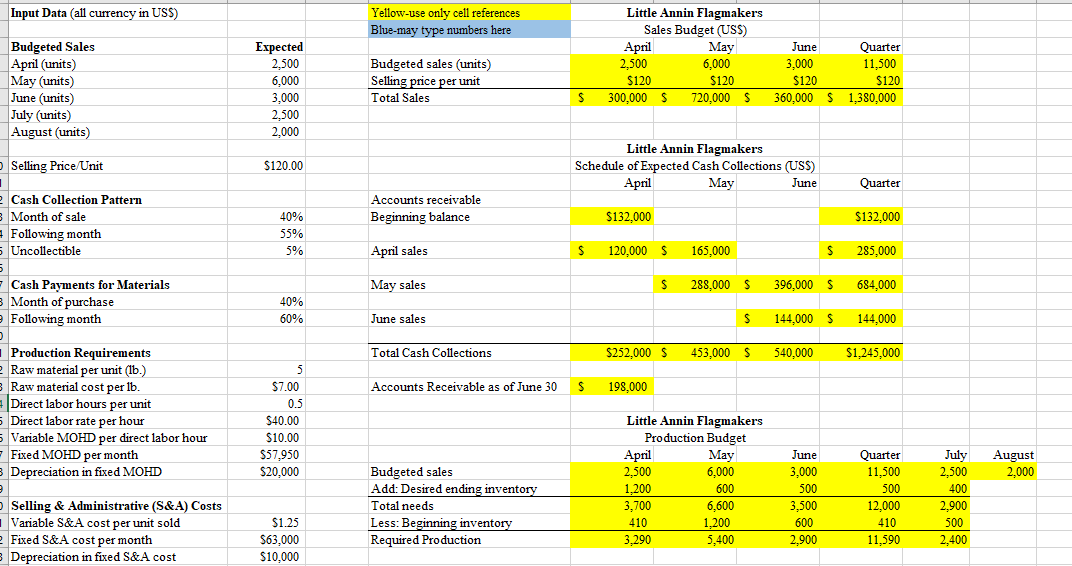Click the 11,590 quarter required production cell
Image resolution: width=1072 pixels, height=566 pixels.
pos(861,539)
